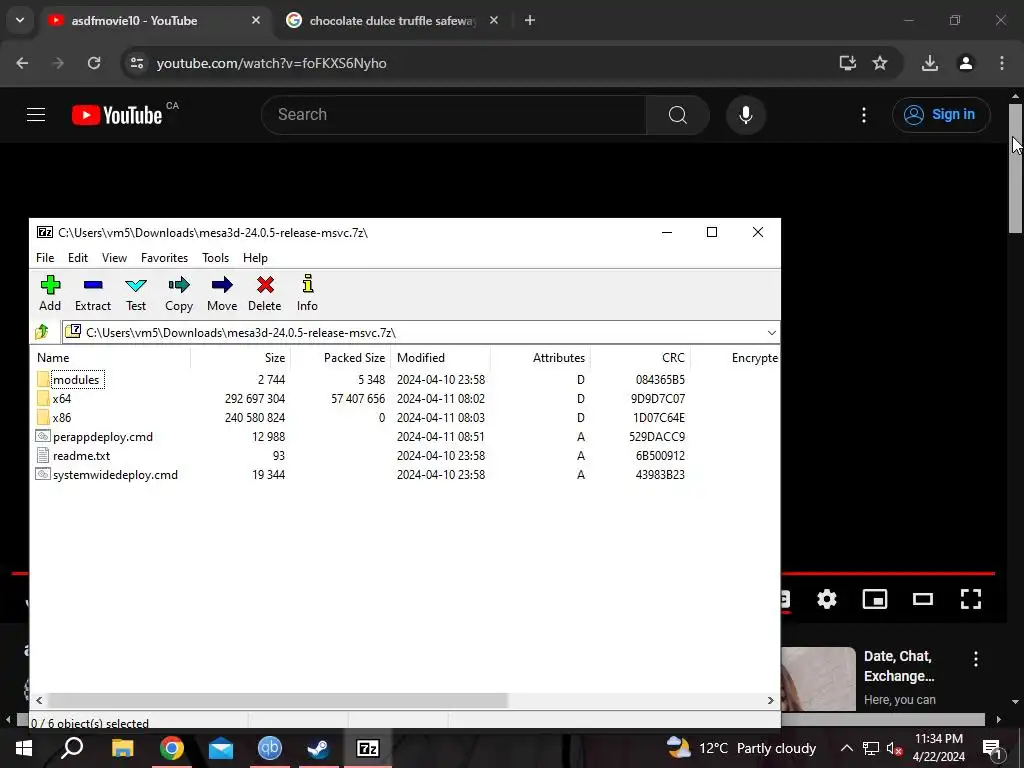1024x768 pixels.
Task: Sort by Modified column header
Action: [x=440, y=358]
